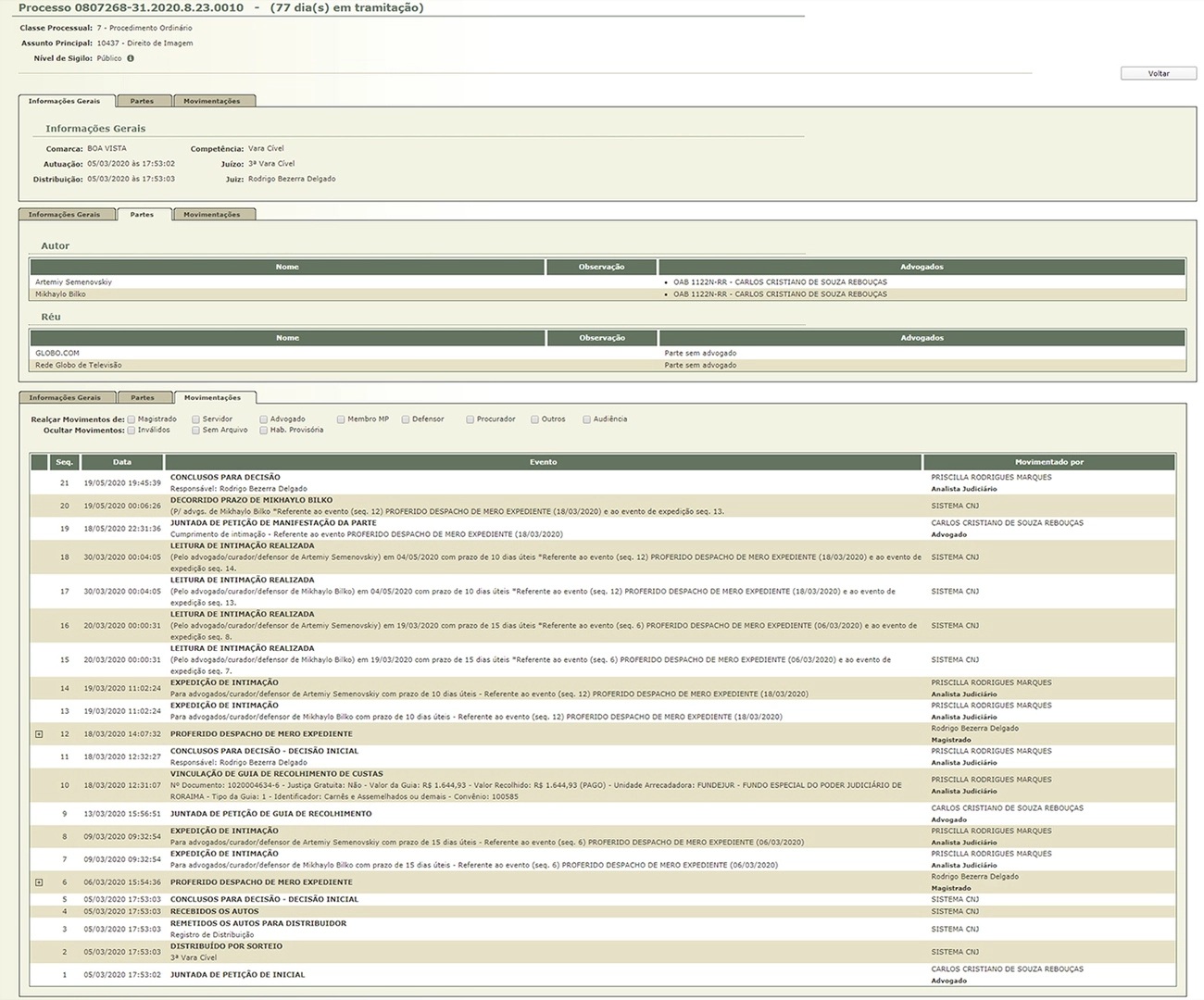Screen dimensions: 1204x1000
Task: Click the Seq. column header
Action: click(64, 462)
